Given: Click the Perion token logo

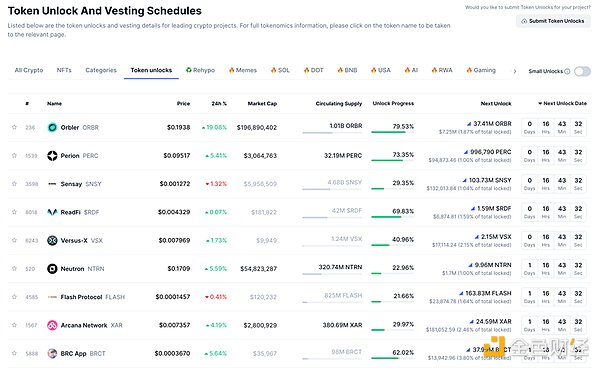Looking at the screenshot, I should click(x=52, y=156).
